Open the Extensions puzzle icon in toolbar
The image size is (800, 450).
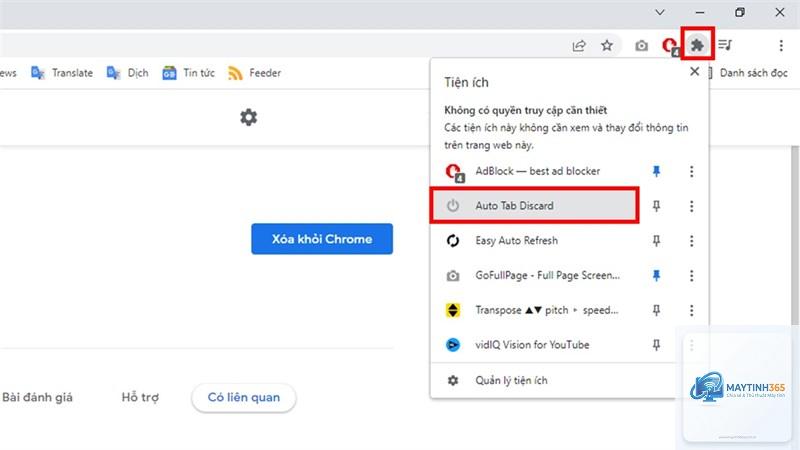[697, 45]
